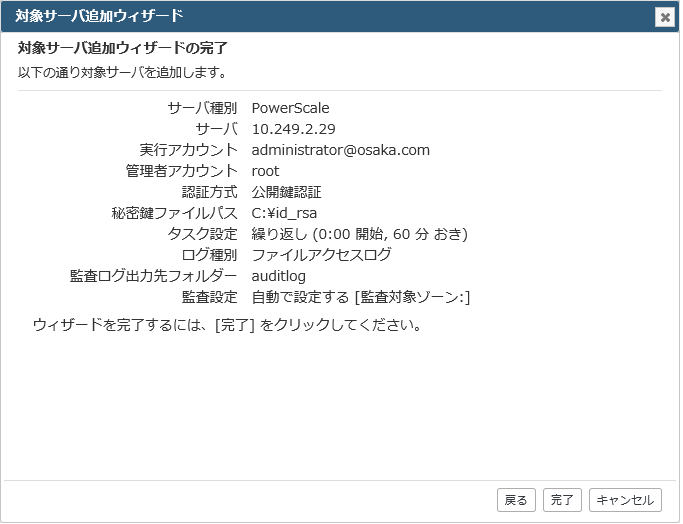
Task: Click the 監査ログ出力先フォルダー label
Action: coord(154,276)
